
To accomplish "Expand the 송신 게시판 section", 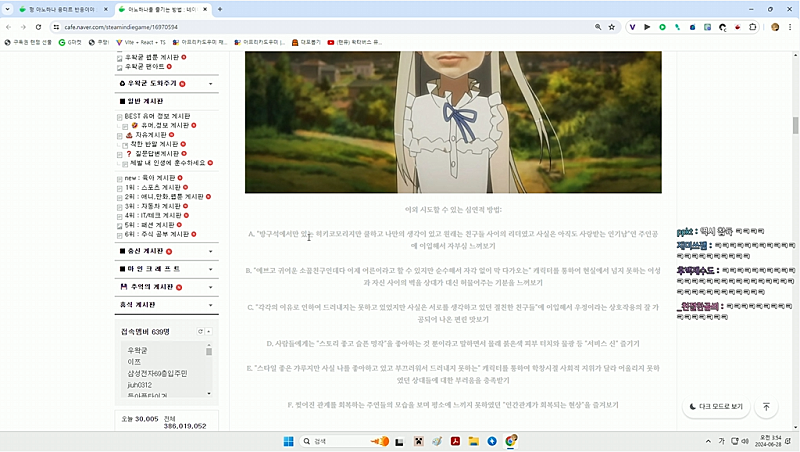I will (211, 251).
